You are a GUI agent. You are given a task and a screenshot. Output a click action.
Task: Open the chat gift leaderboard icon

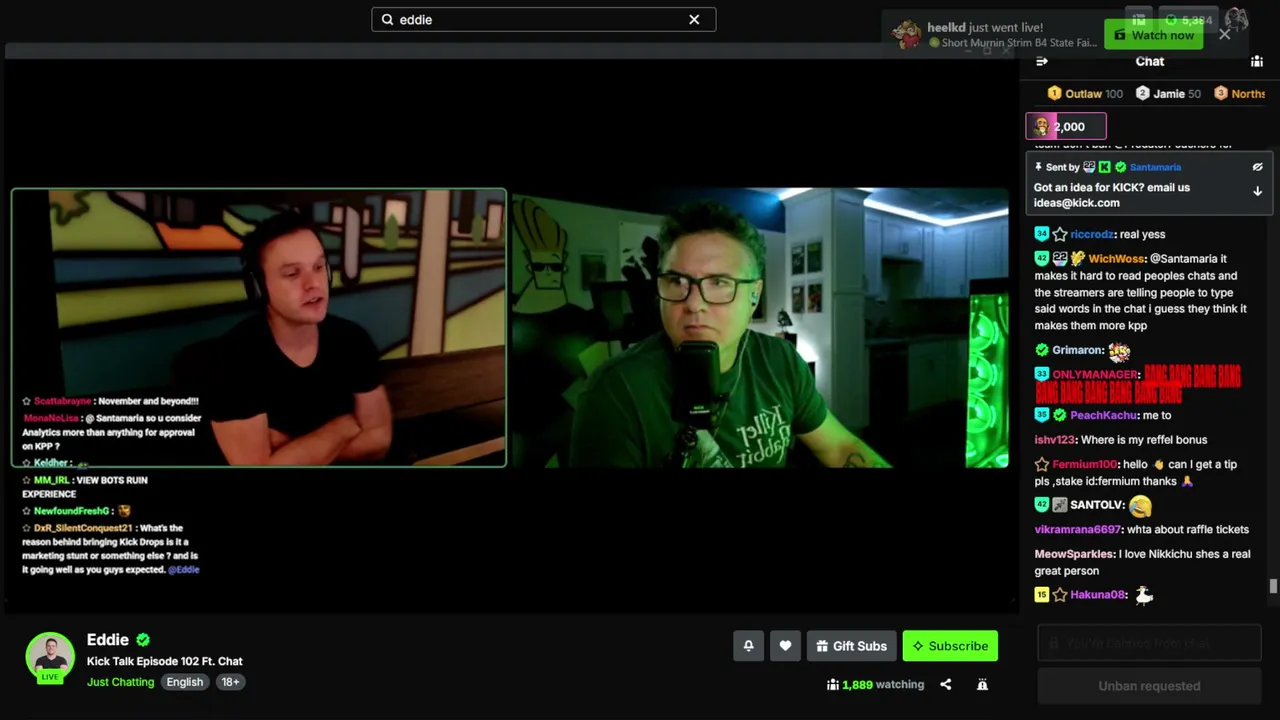coord(1257,61)
